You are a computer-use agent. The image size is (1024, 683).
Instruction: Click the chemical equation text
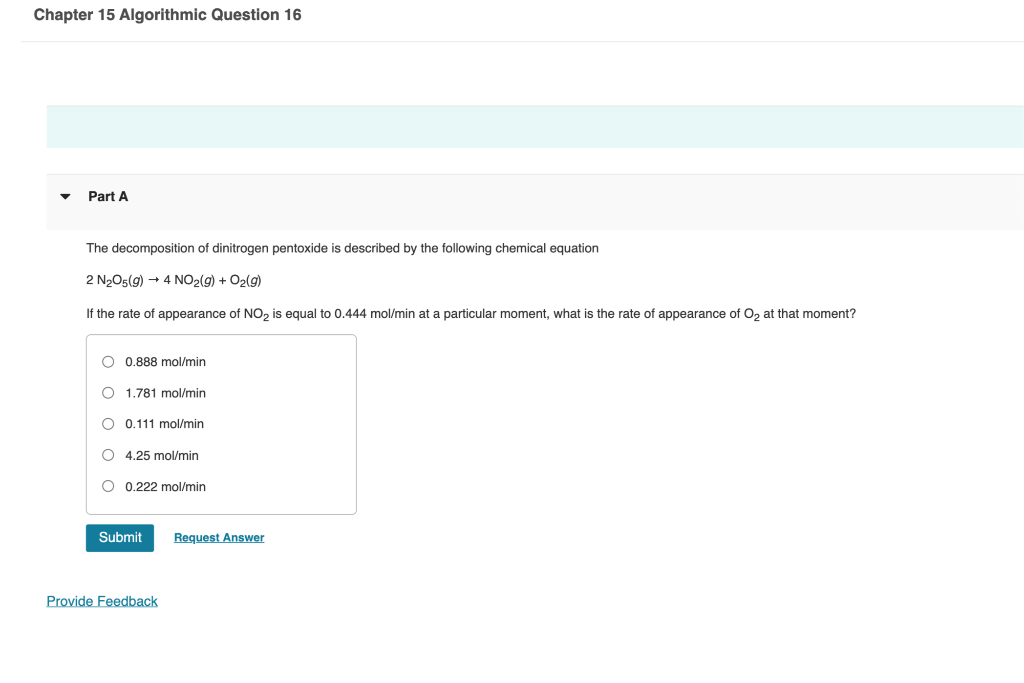174,280
